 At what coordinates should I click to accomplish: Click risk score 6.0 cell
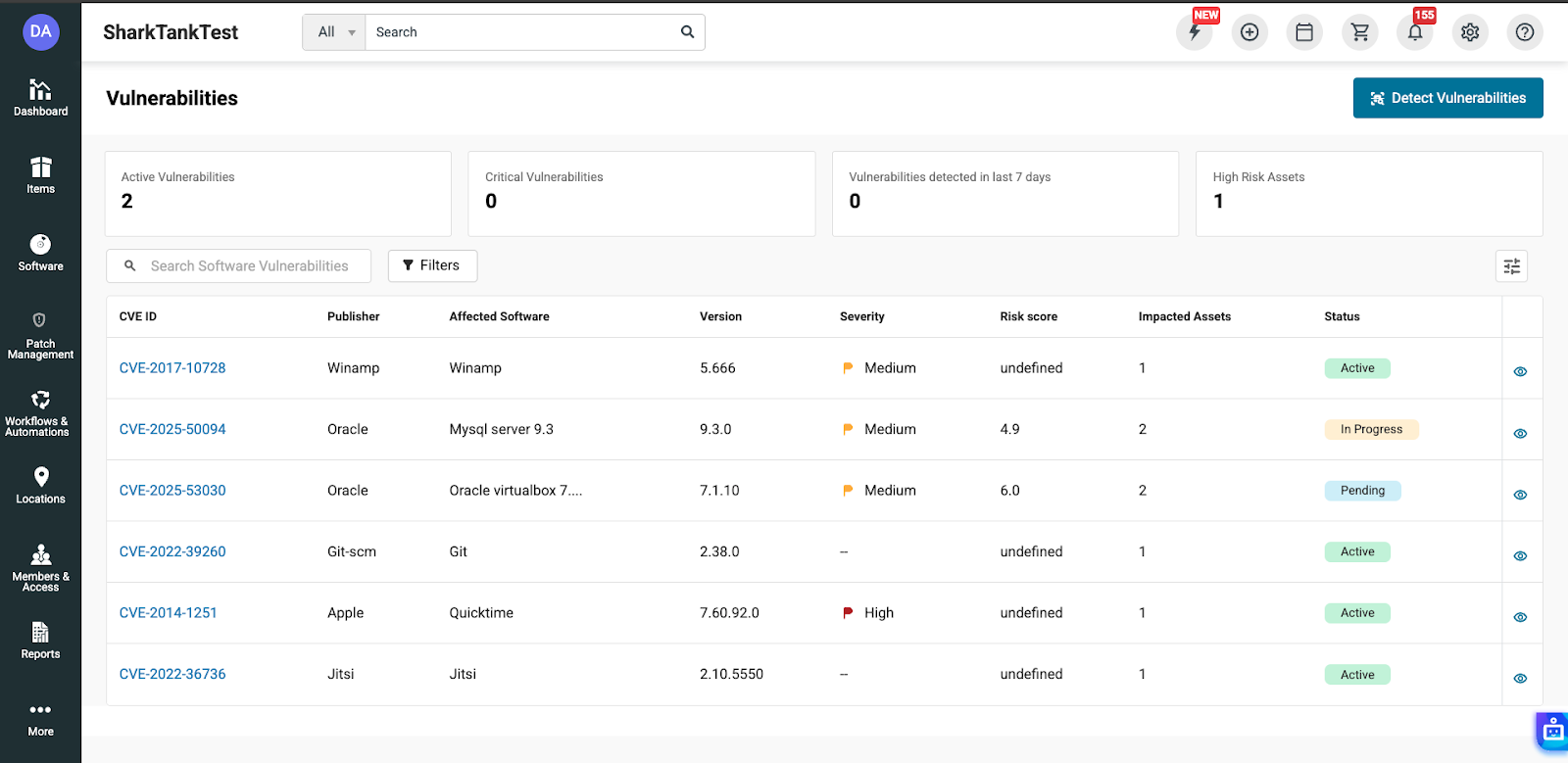[1010, 491]
